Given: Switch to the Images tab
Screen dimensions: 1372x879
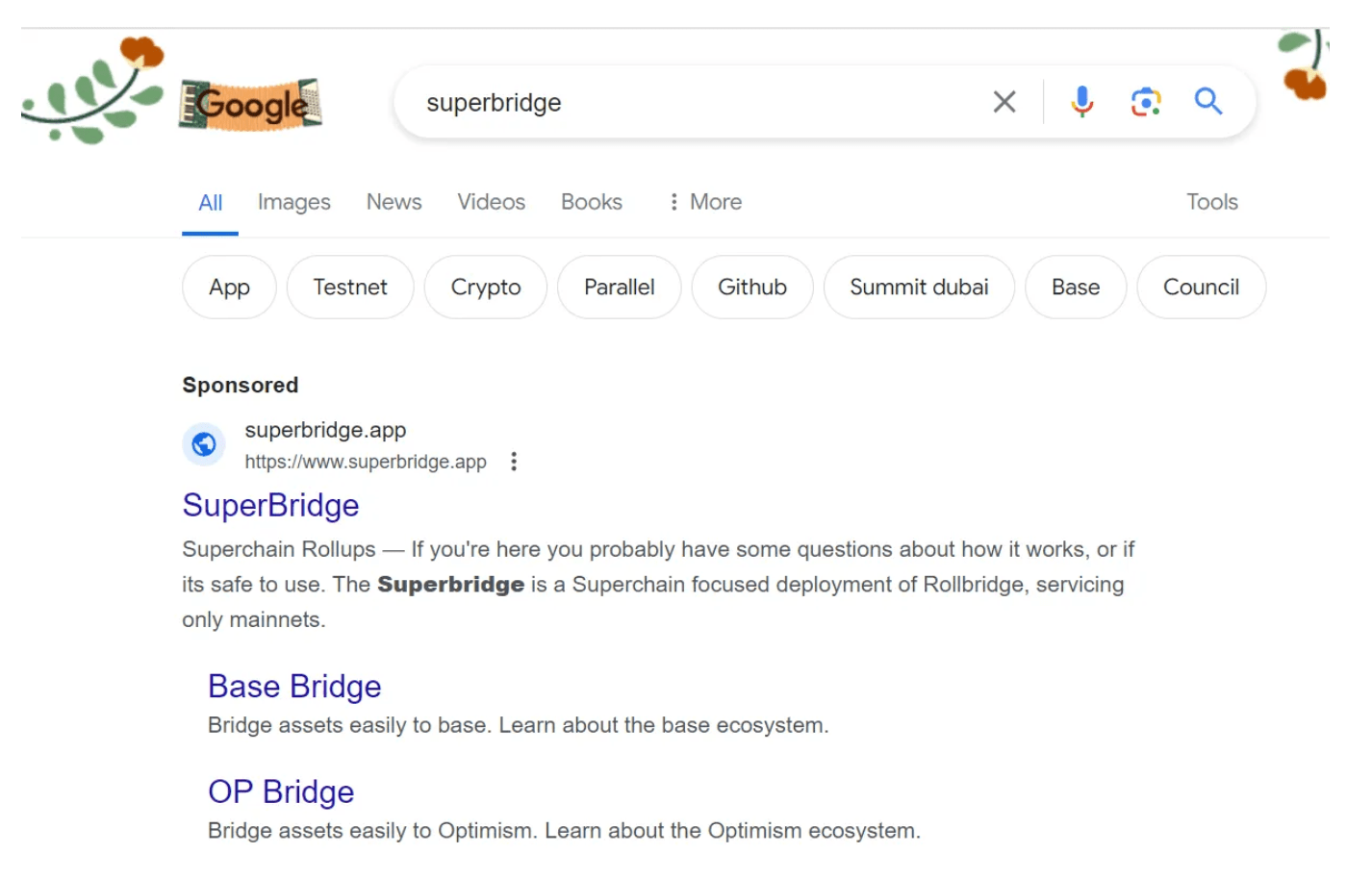Looking at the screenshot, I should (x=293, y=202).
